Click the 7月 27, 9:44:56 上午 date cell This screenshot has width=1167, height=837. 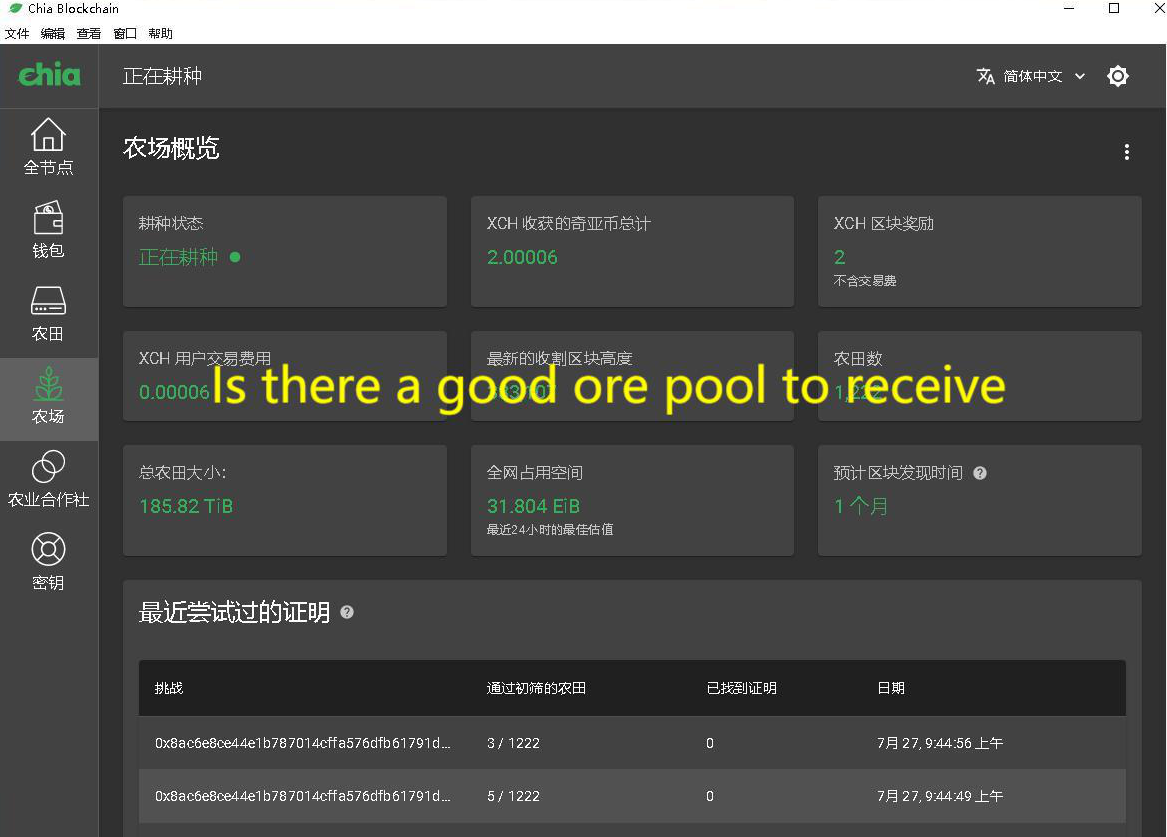point(940,743)
